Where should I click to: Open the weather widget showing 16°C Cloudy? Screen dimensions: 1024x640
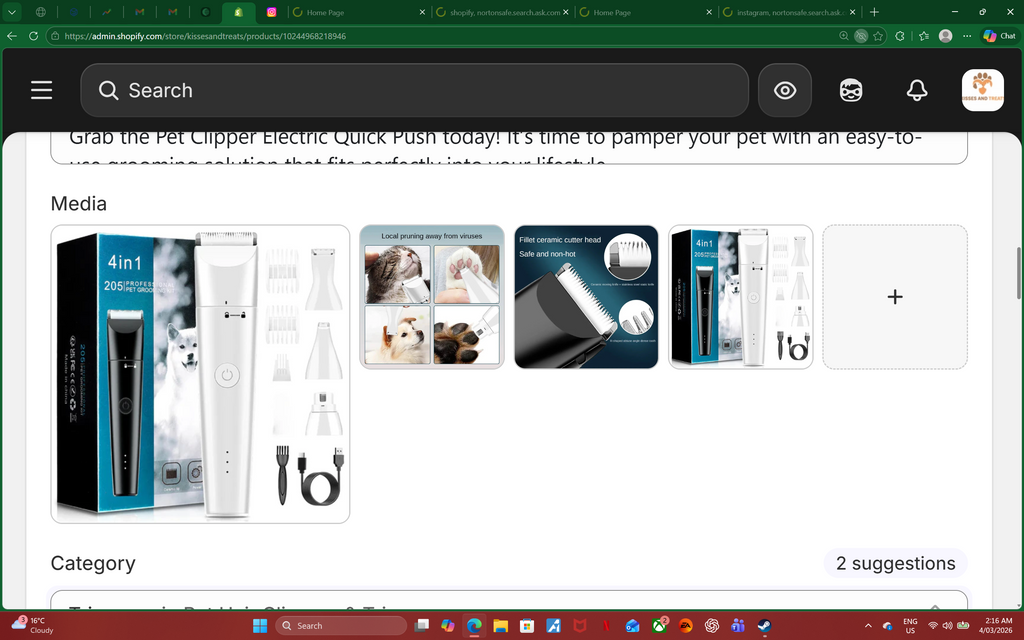[x=33, y=625]
